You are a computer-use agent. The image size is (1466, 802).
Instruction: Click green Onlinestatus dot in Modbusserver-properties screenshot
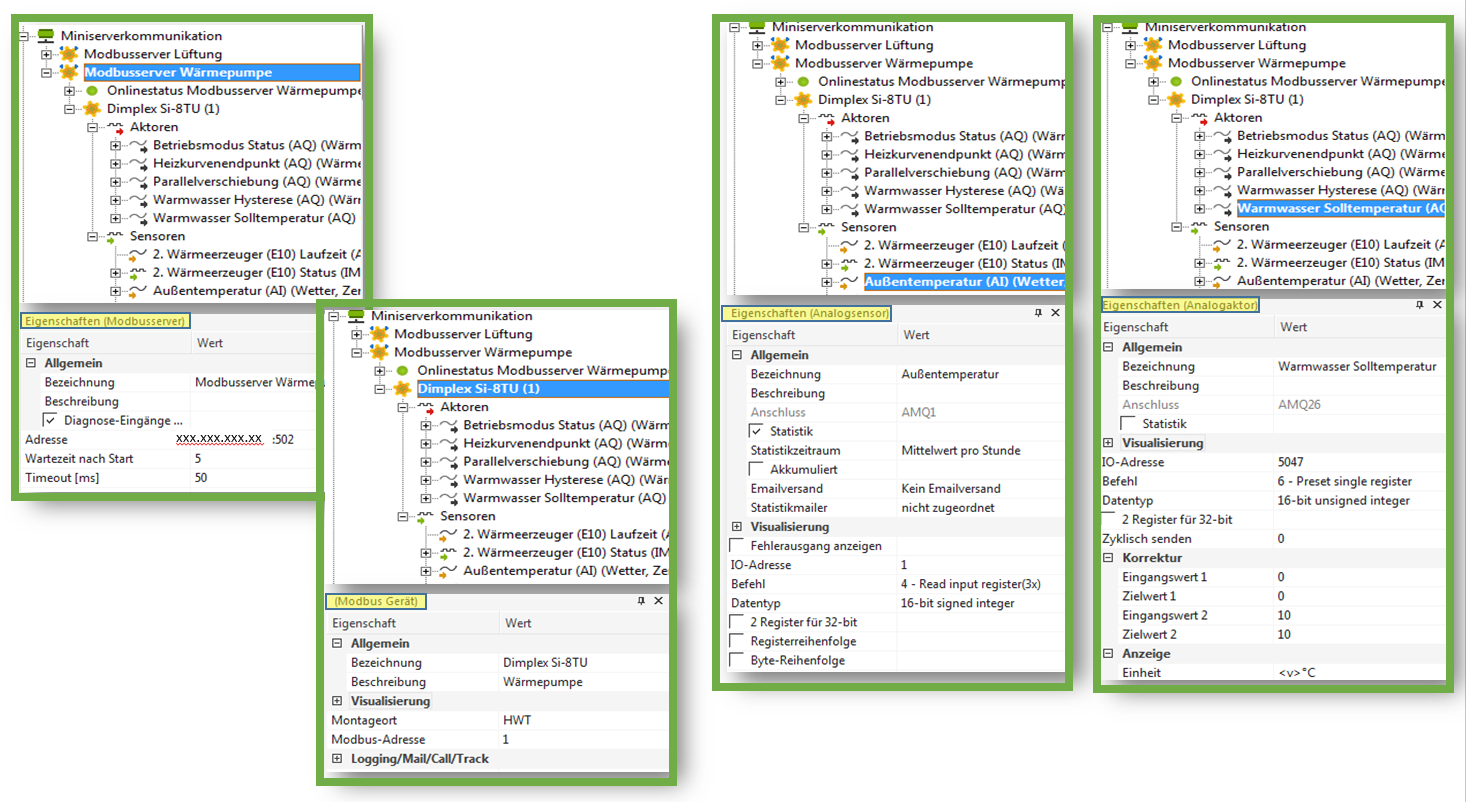(92, 91)
